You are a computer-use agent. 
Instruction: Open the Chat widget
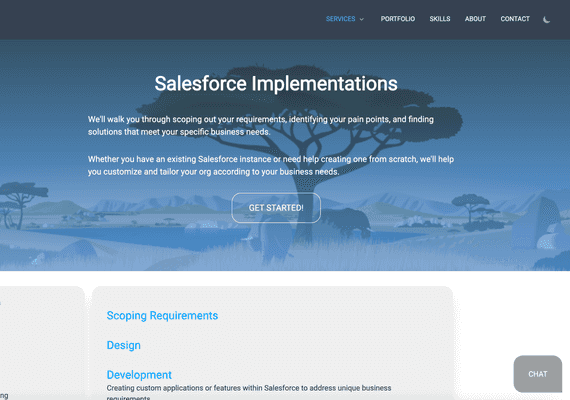click(538, 374)
